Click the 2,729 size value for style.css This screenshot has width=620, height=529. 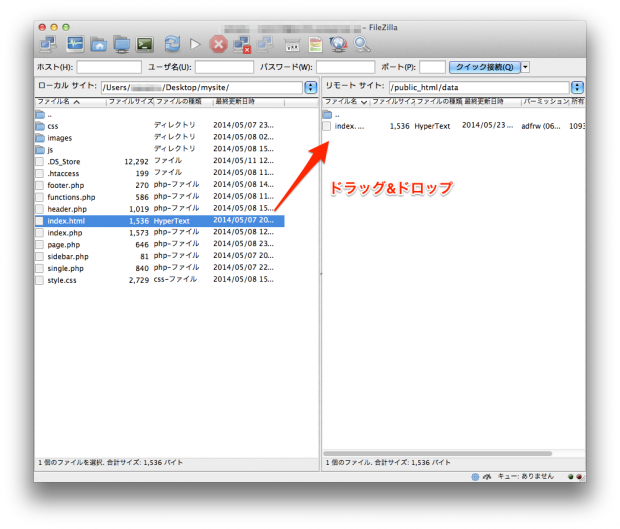coord(139,280)
